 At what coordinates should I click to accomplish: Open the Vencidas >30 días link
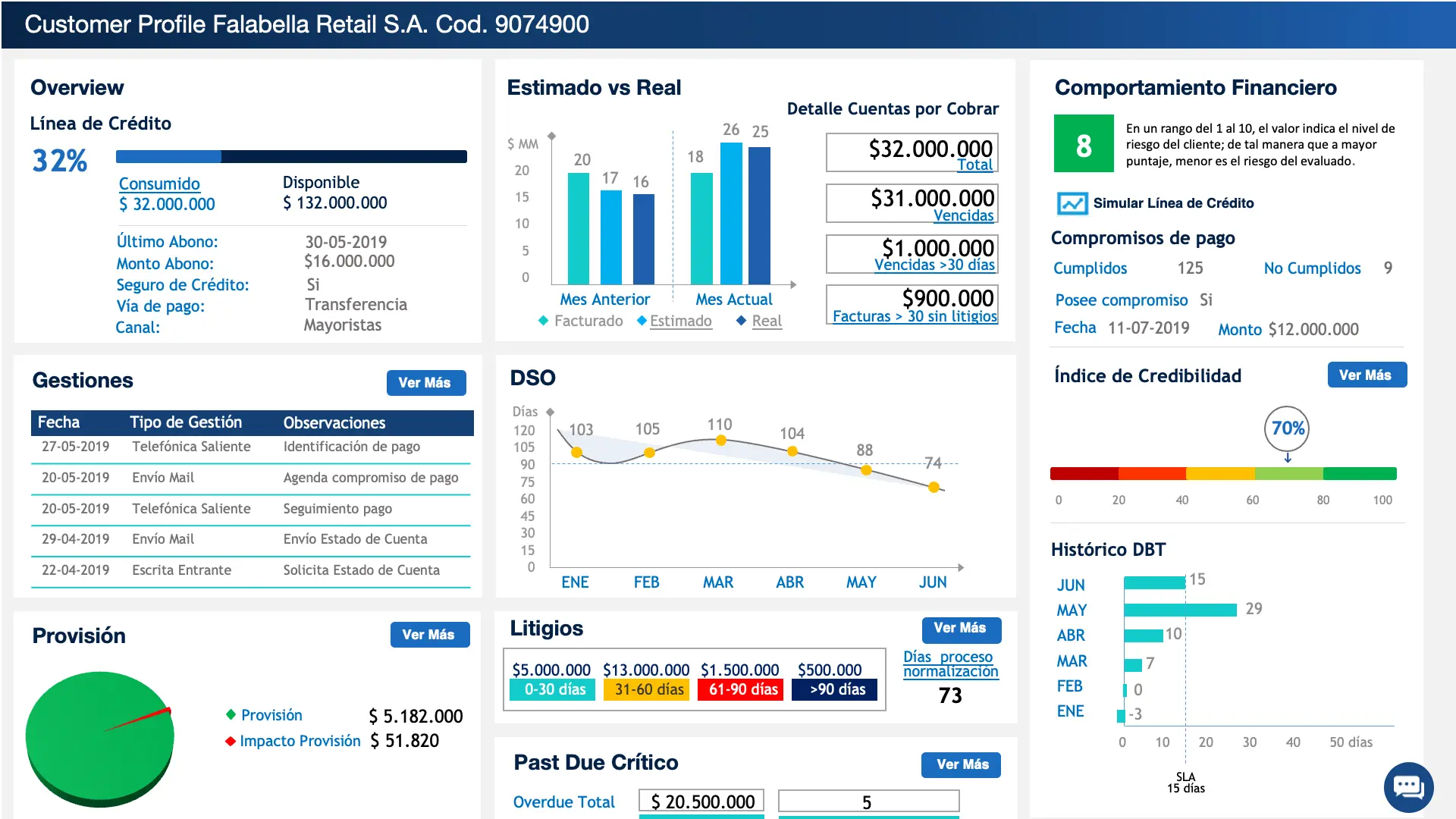934,265
